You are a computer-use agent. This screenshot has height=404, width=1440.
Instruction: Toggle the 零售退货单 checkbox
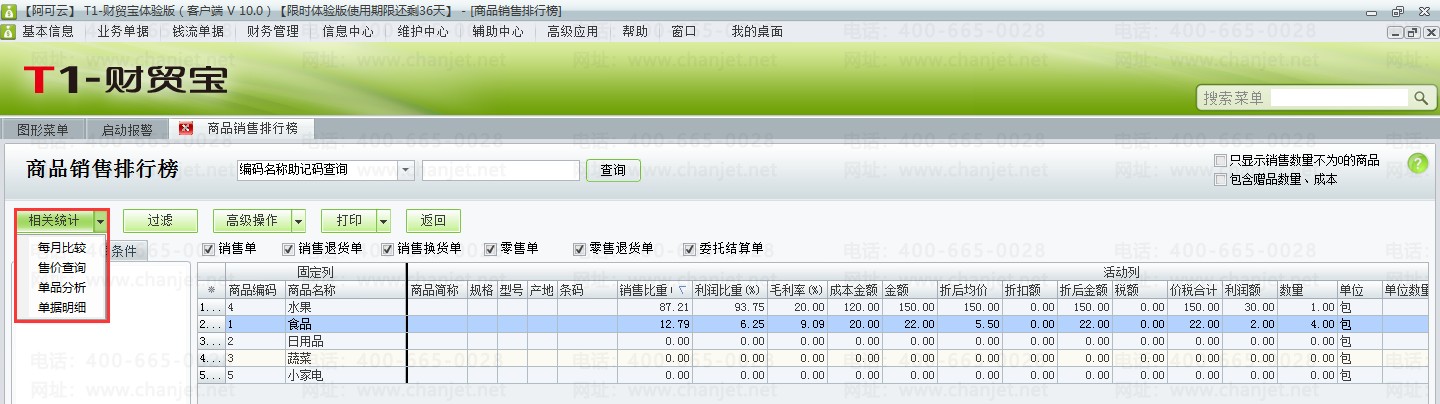pos(579,249)
